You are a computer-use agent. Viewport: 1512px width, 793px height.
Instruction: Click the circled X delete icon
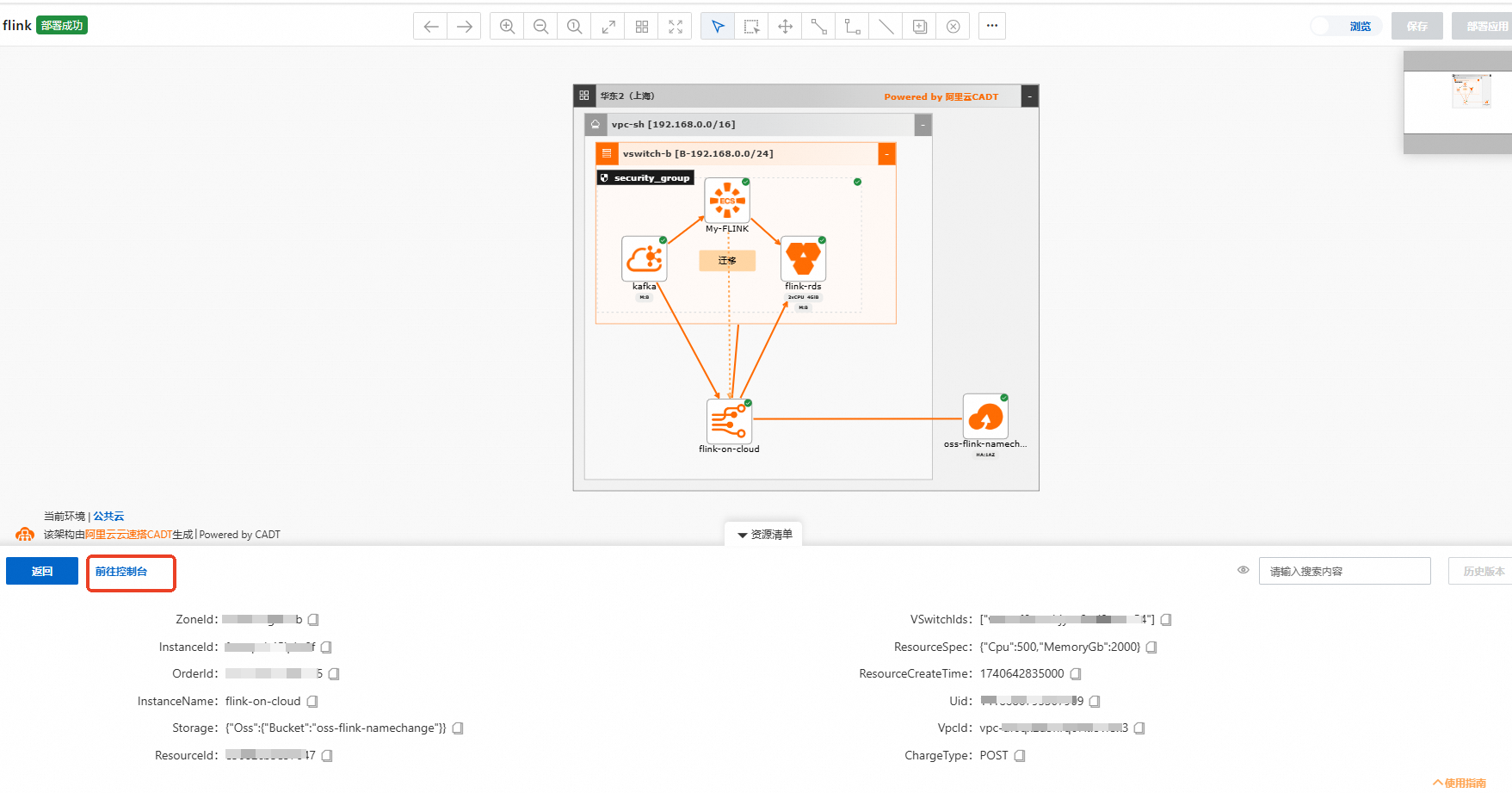tap(953, 27)
